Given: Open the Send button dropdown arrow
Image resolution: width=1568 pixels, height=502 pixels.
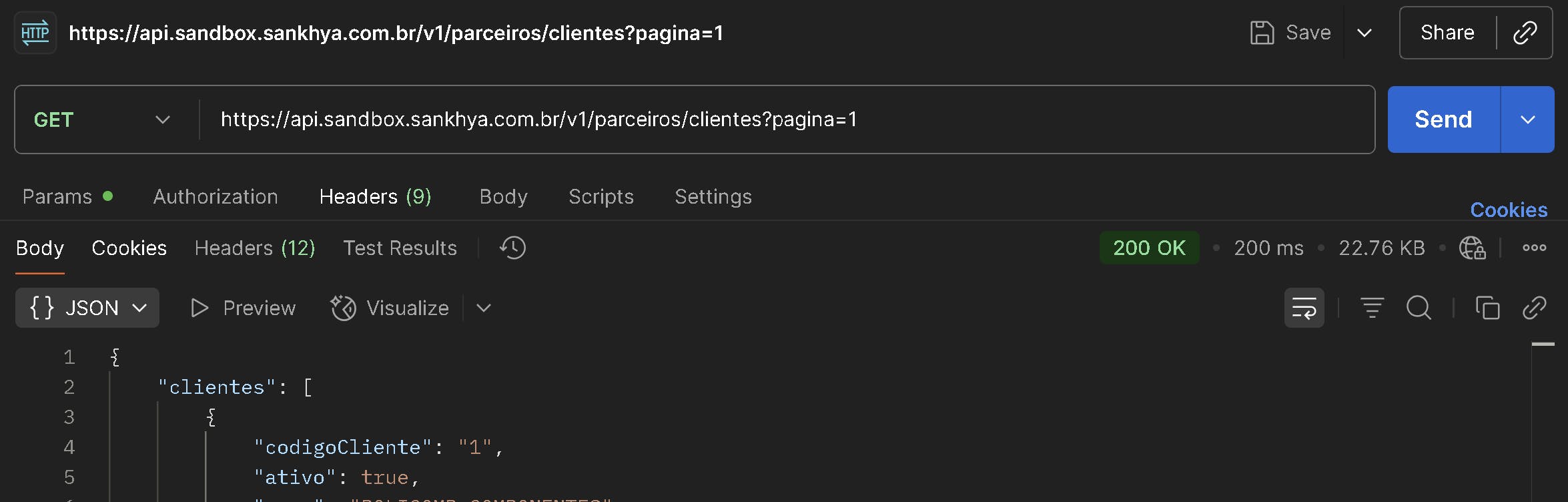Looking at the screenshot, I should pyautogui.click(x=1528, y=119).
